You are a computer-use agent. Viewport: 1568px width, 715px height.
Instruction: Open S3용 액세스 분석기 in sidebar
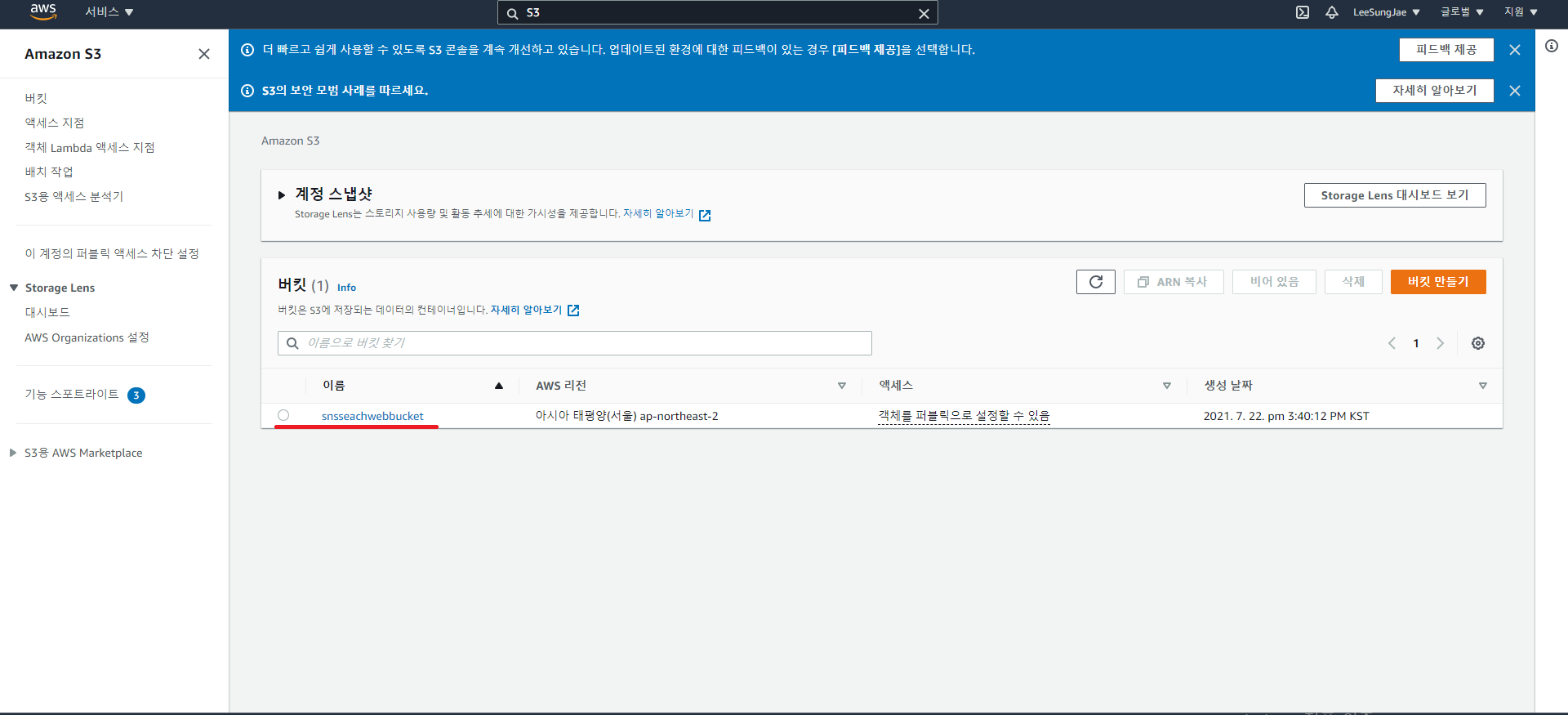pyautogui.click(x=73, y=196)
